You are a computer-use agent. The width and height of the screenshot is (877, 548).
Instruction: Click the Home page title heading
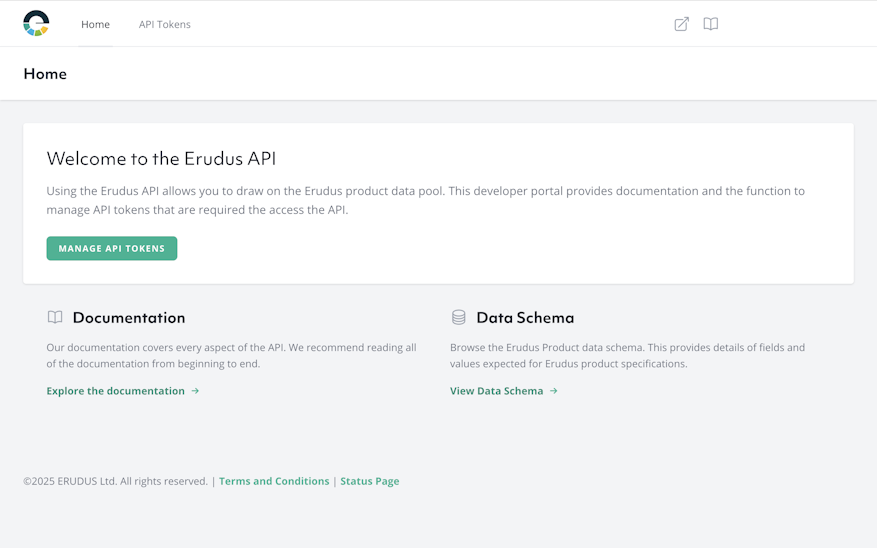coord(45,74)
